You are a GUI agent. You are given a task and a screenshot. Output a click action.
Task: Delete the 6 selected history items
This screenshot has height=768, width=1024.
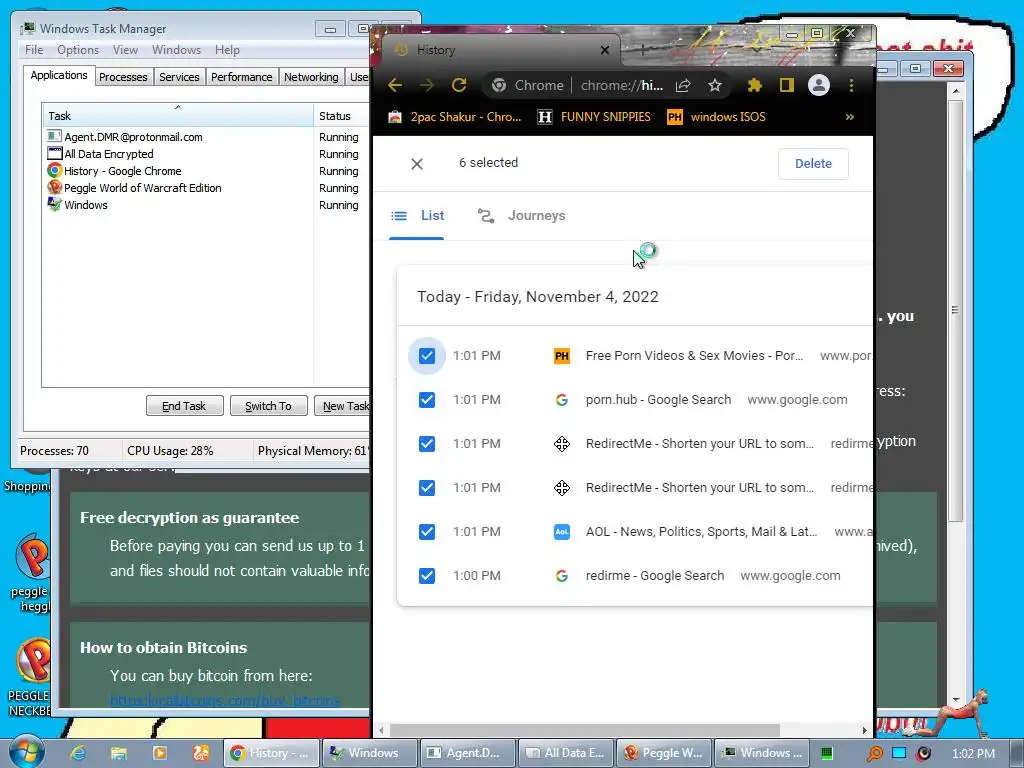click(813, 164)
